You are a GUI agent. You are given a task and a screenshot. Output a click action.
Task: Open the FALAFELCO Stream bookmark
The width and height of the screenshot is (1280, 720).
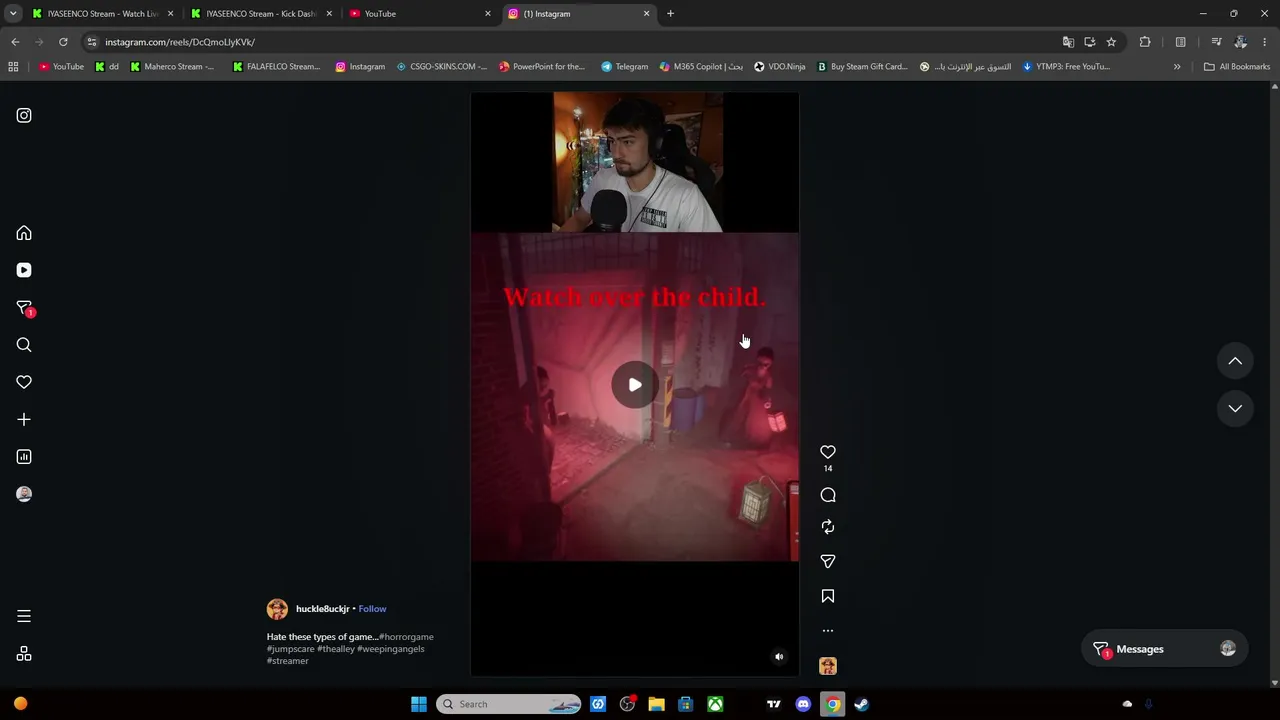pyautogui.click(x=276, y=67)
